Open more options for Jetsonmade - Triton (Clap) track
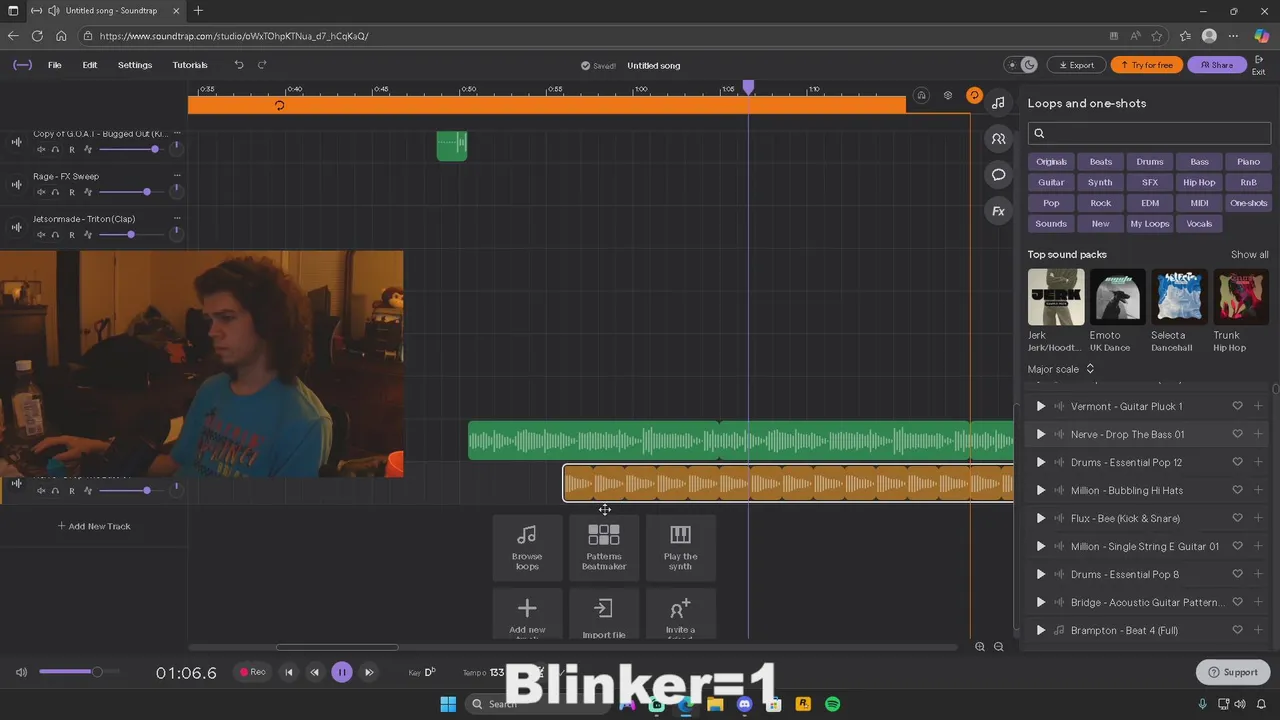The image size is (1280, 720). 178,218
